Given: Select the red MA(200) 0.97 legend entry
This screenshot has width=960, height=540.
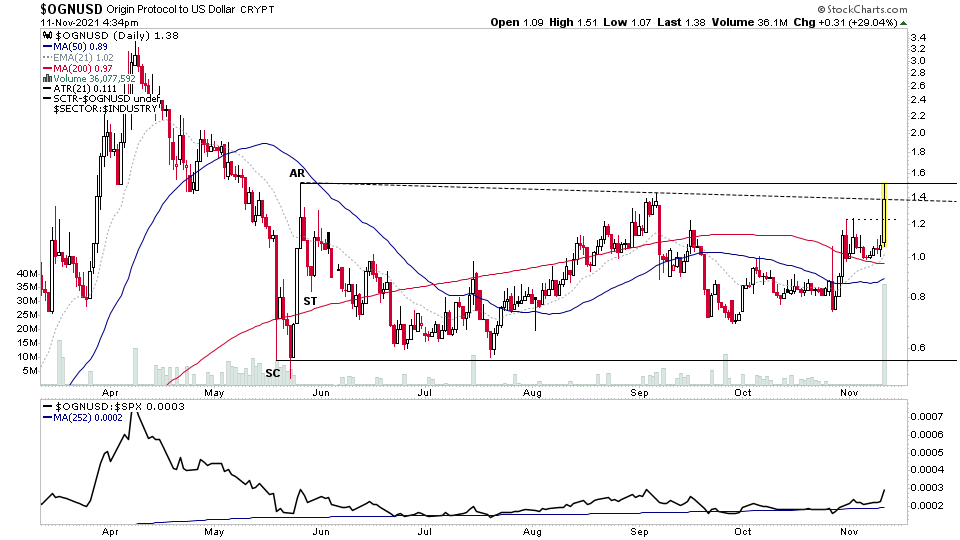Looking at the screenshot, I should [77, 68].
